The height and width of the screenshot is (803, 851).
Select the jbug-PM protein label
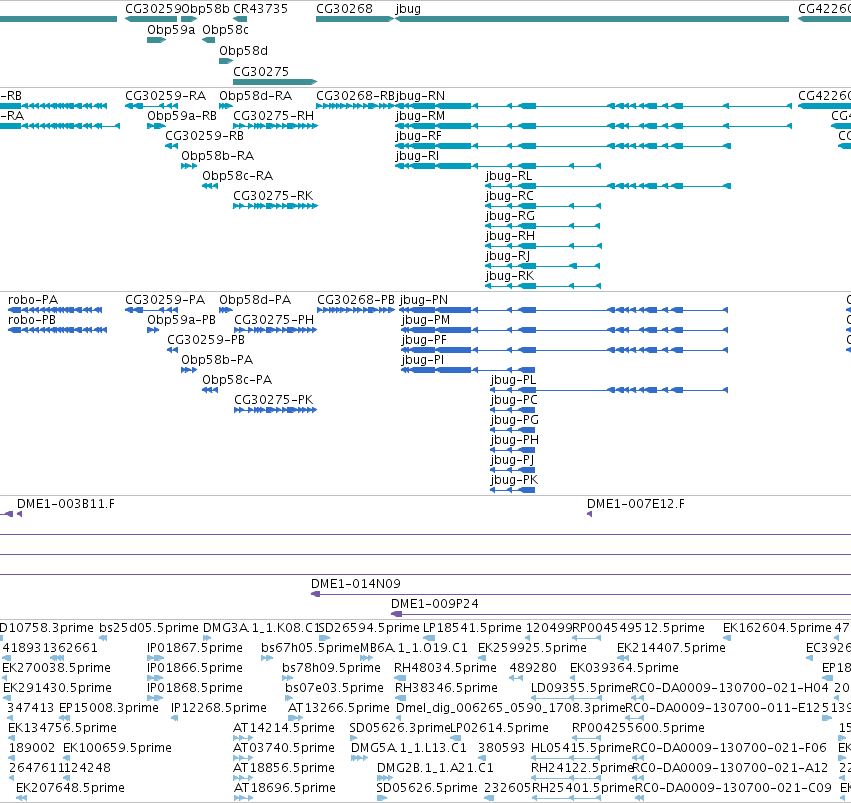coord(426,320)
